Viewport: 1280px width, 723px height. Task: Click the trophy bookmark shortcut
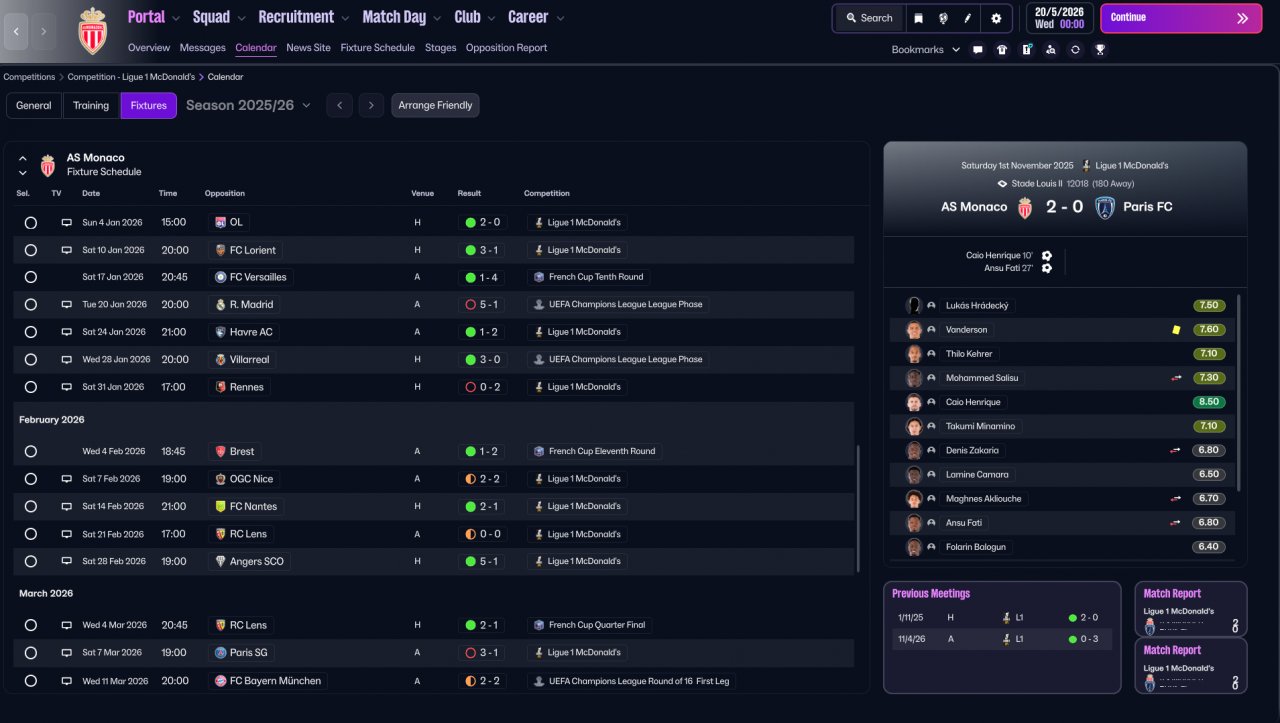click(x=1100, y=49)
